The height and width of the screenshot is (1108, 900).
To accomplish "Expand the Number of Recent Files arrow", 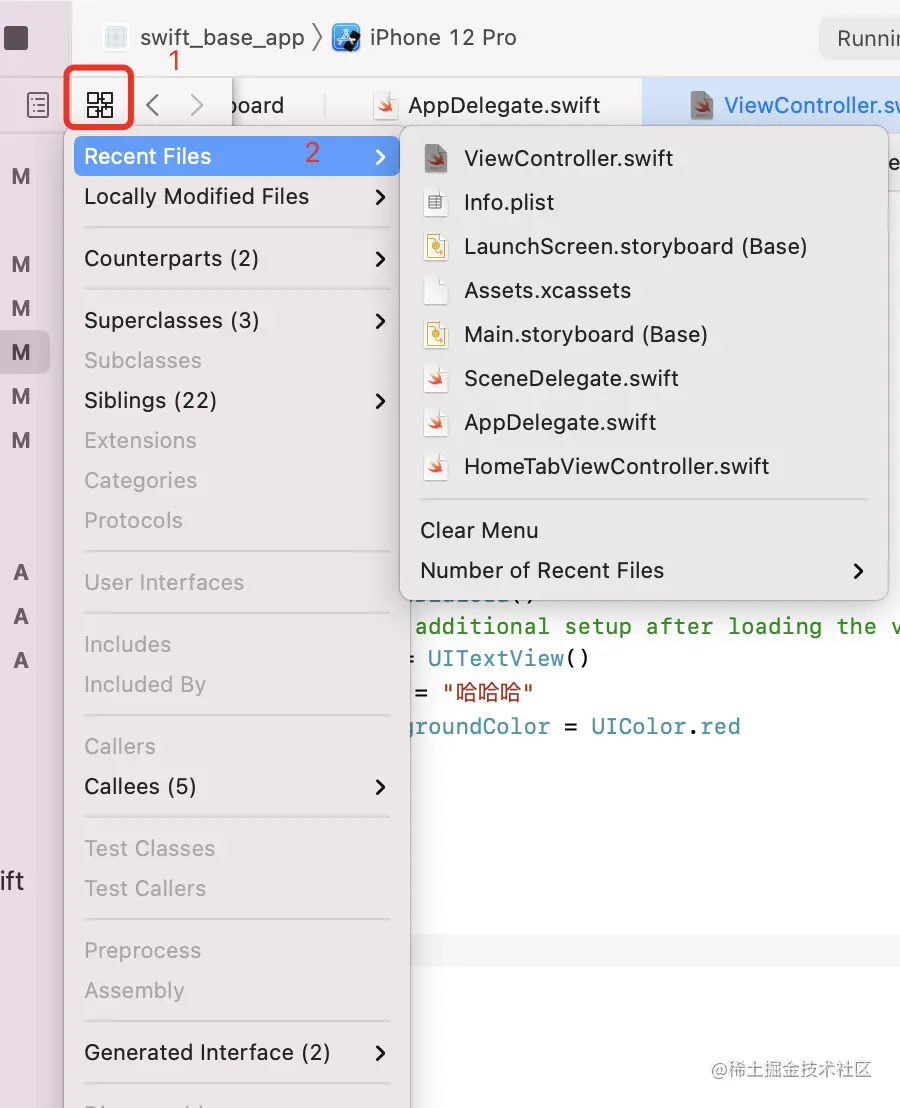I will (x=858, y=571).
